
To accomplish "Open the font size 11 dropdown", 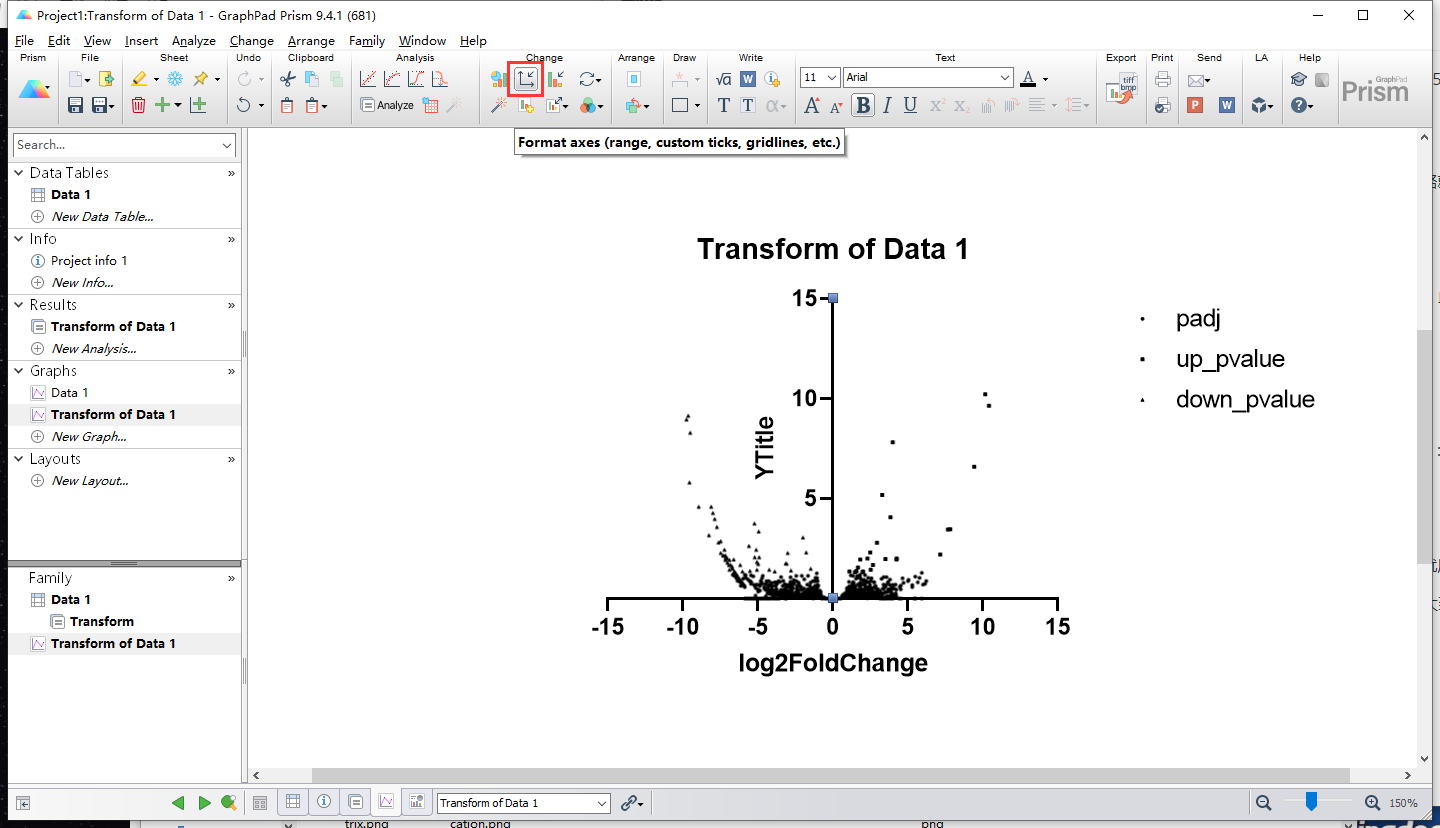I will pos(831,78).
